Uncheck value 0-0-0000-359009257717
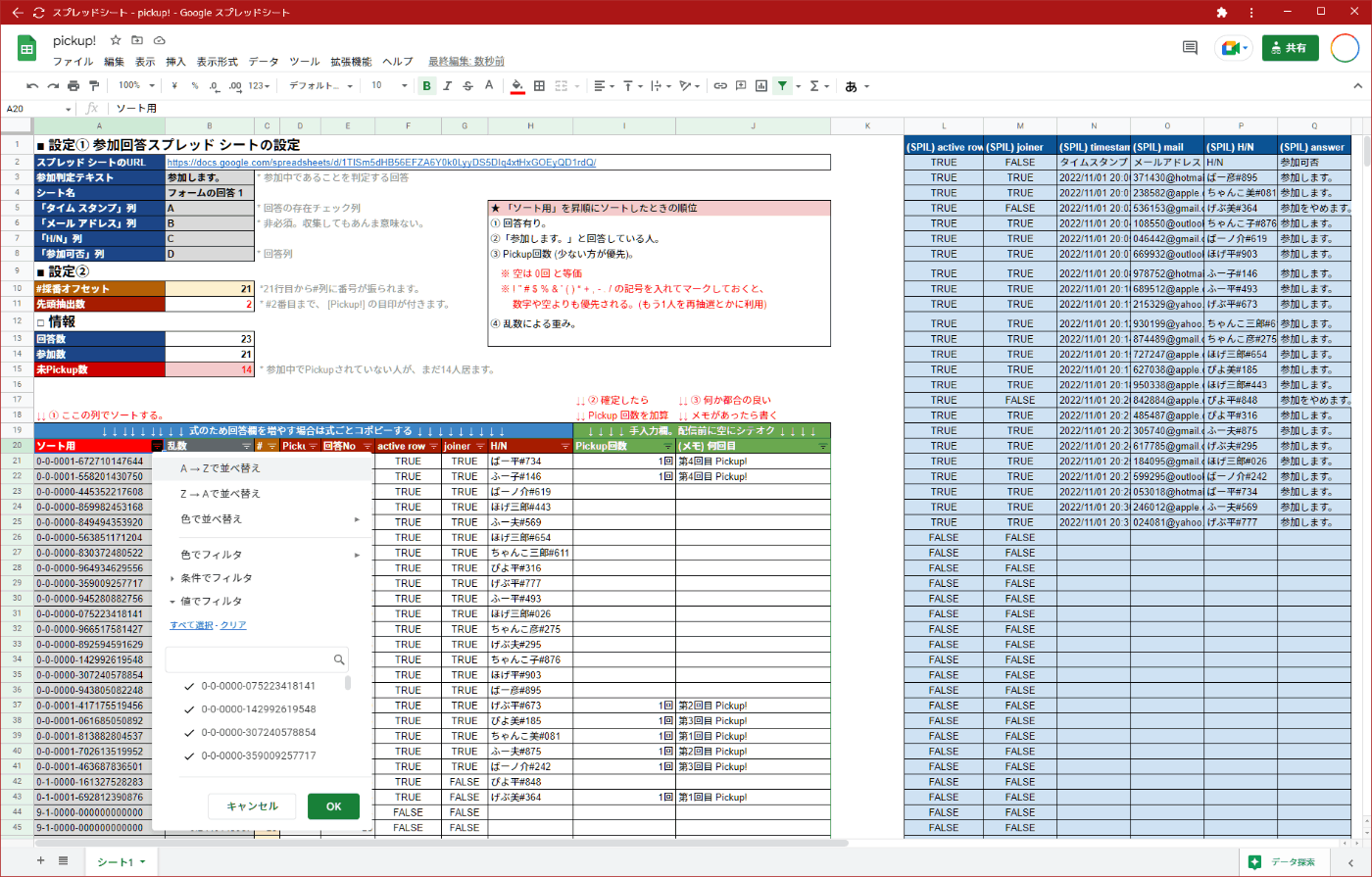This screenshot has width=1372, height=877. (x=190, y=755)
